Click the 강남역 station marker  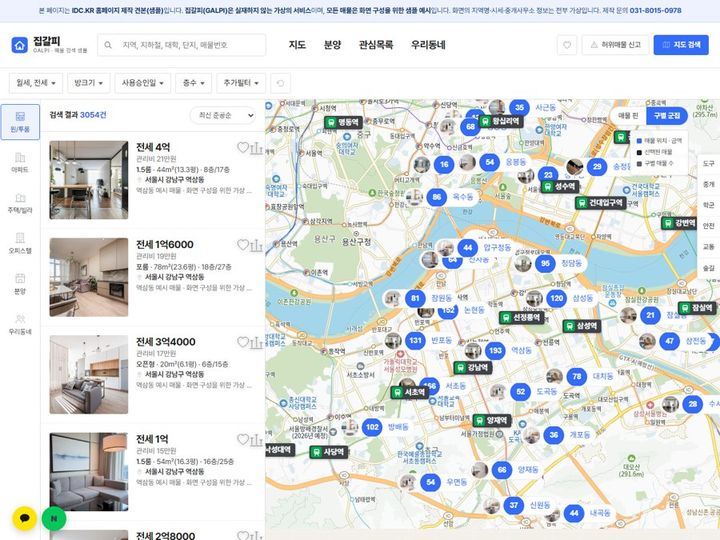pos(473,367)
